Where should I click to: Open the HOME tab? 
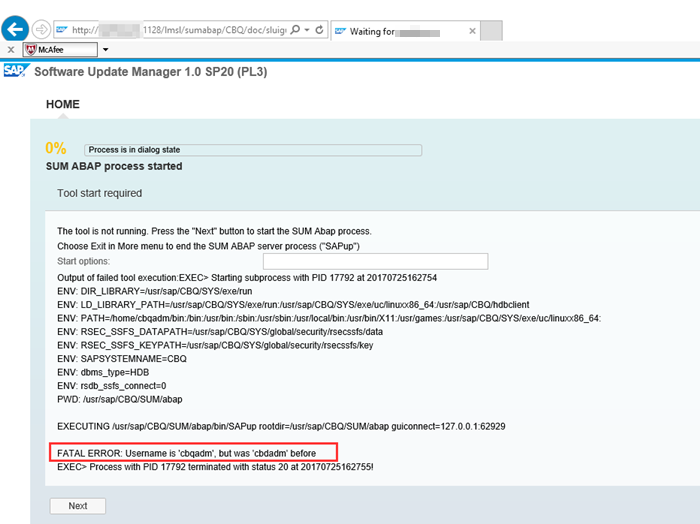63,104
